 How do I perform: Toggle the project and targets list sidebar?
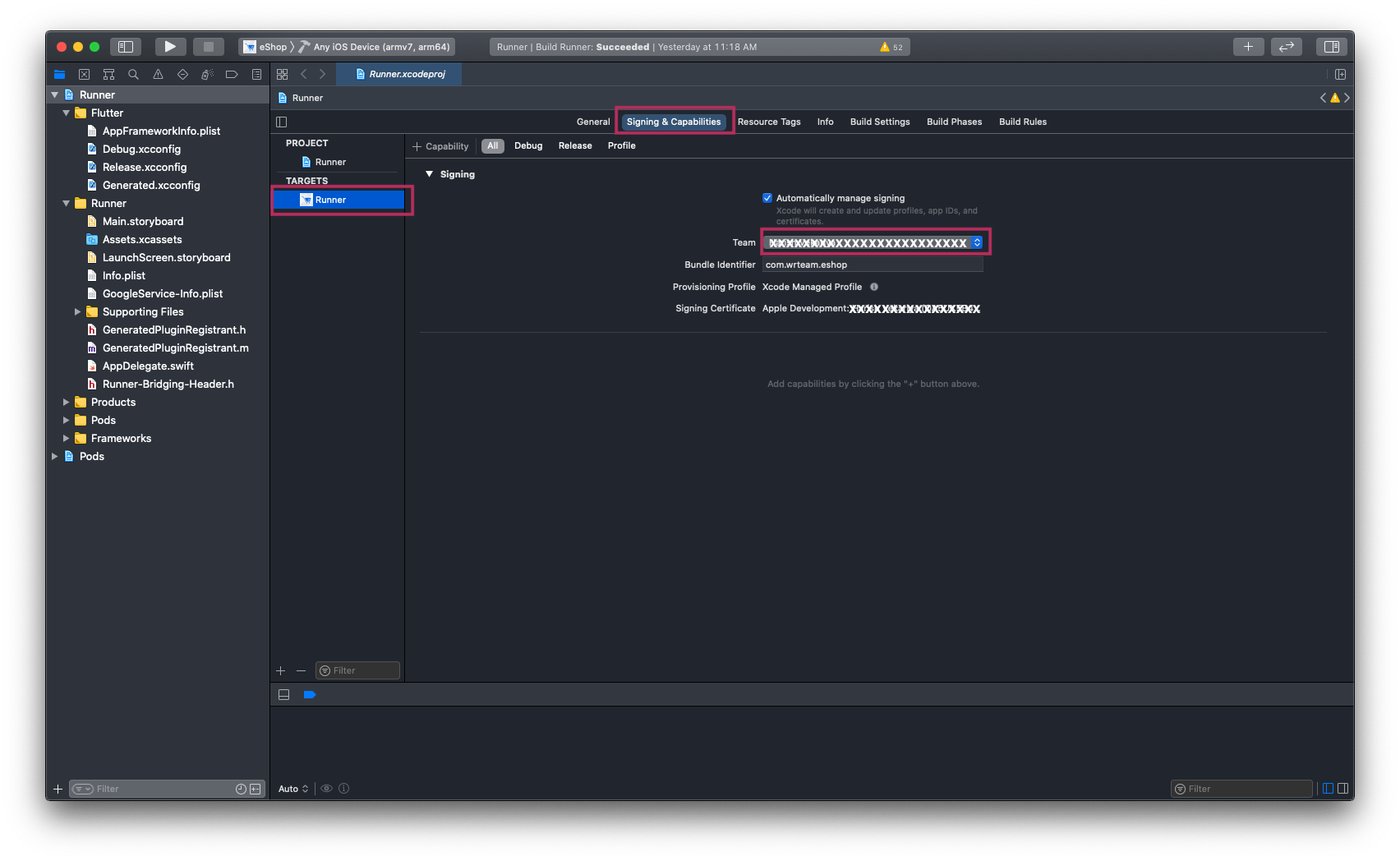click(282, 122)
